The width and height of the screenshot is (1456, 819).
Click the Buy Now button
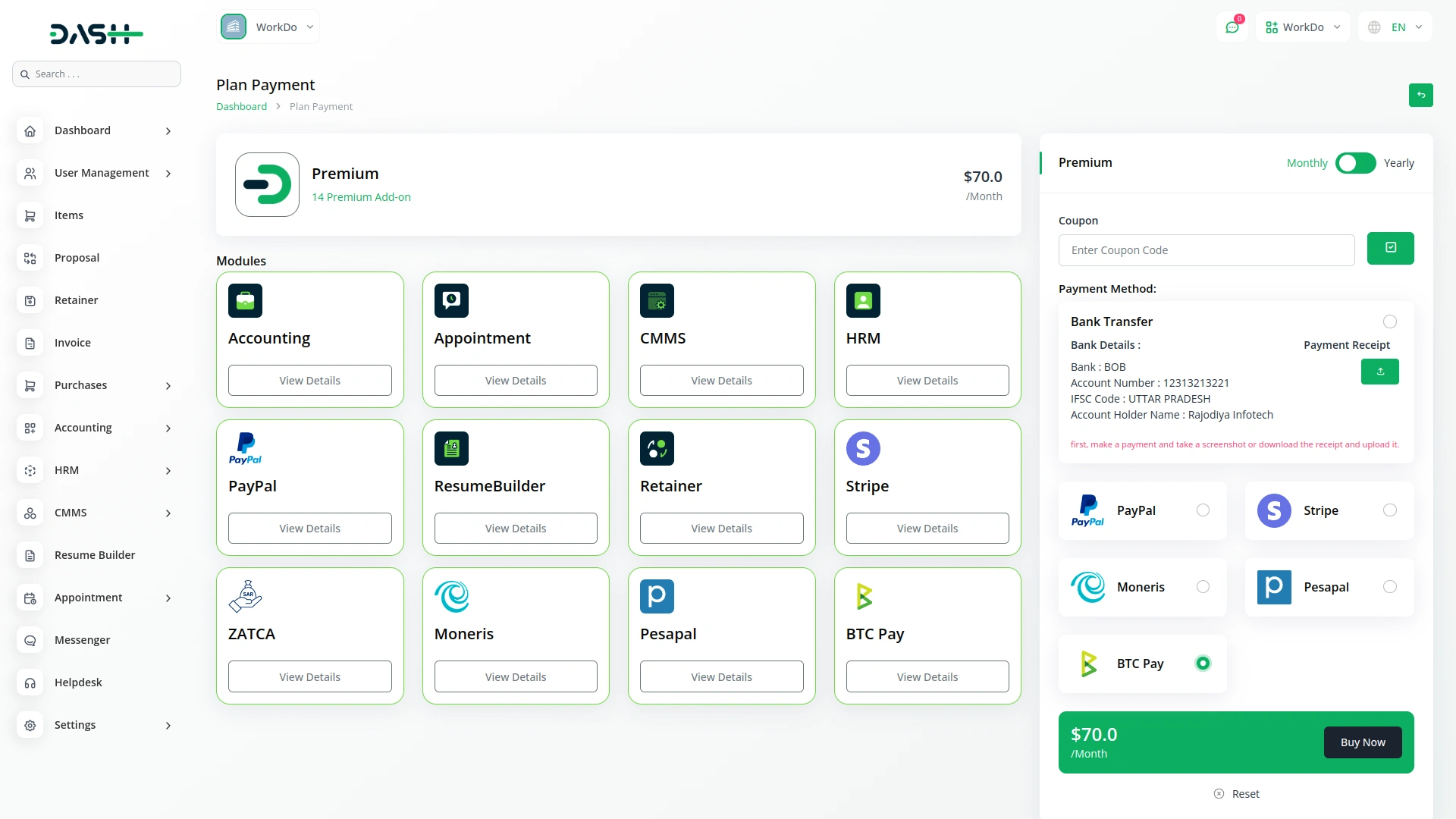pos(1362,742)
